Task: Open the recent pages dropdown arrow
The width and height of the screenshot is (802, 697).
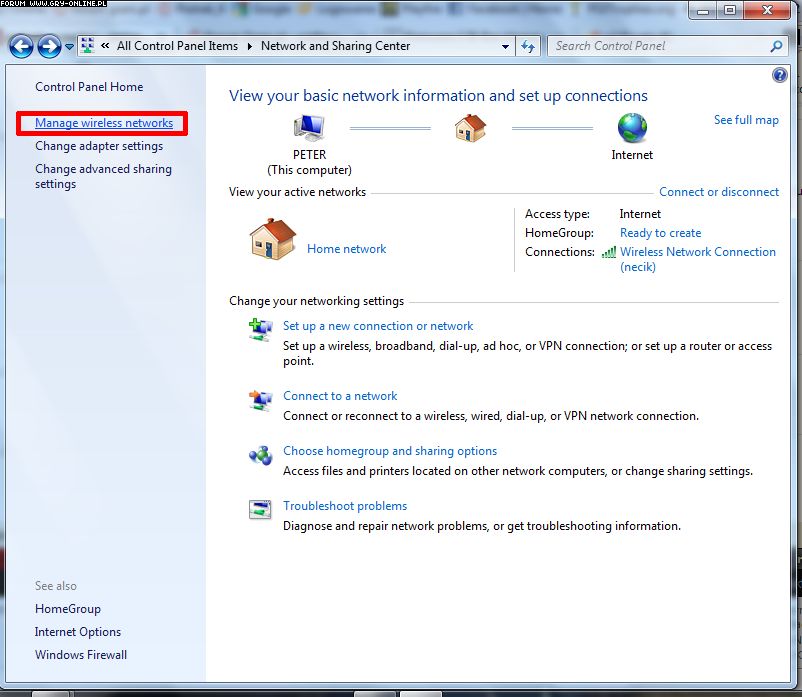Action: (69, 47)
